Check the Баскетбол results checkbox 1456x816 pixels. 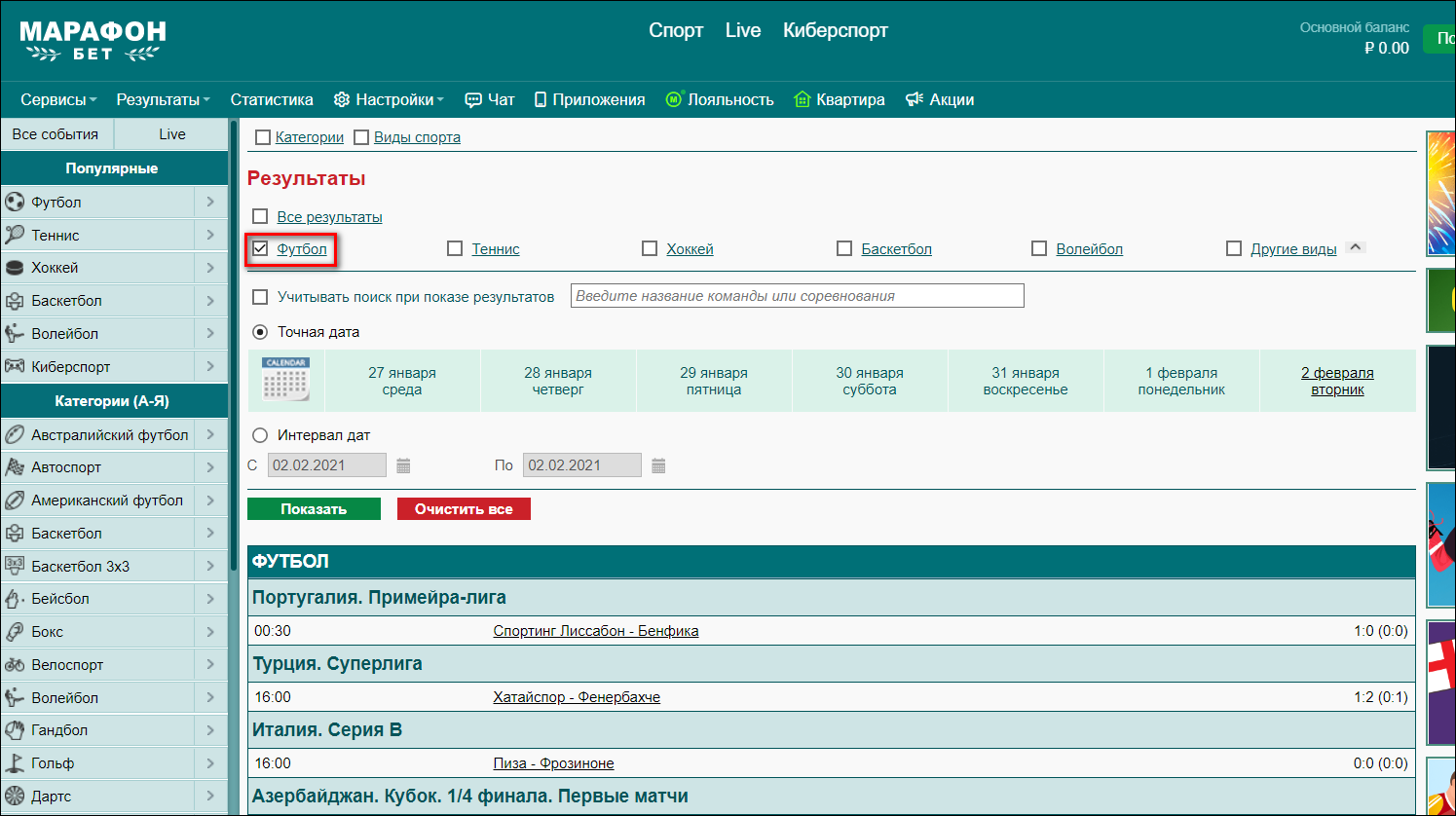[x=844, y=248]
